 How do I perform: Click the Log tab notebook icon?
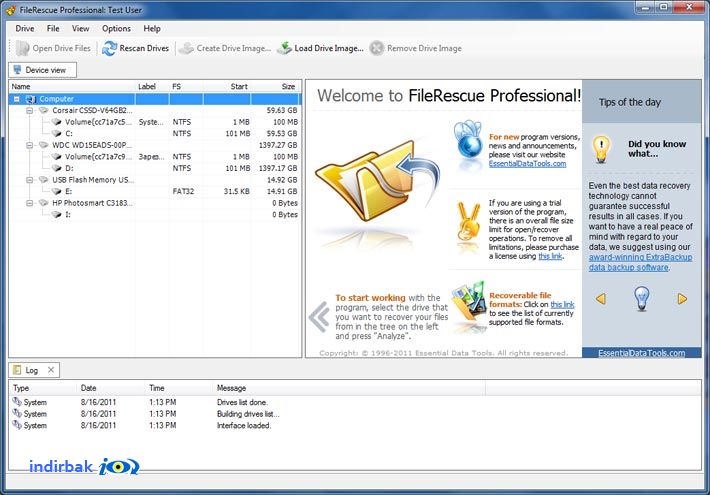pos(17,370)
